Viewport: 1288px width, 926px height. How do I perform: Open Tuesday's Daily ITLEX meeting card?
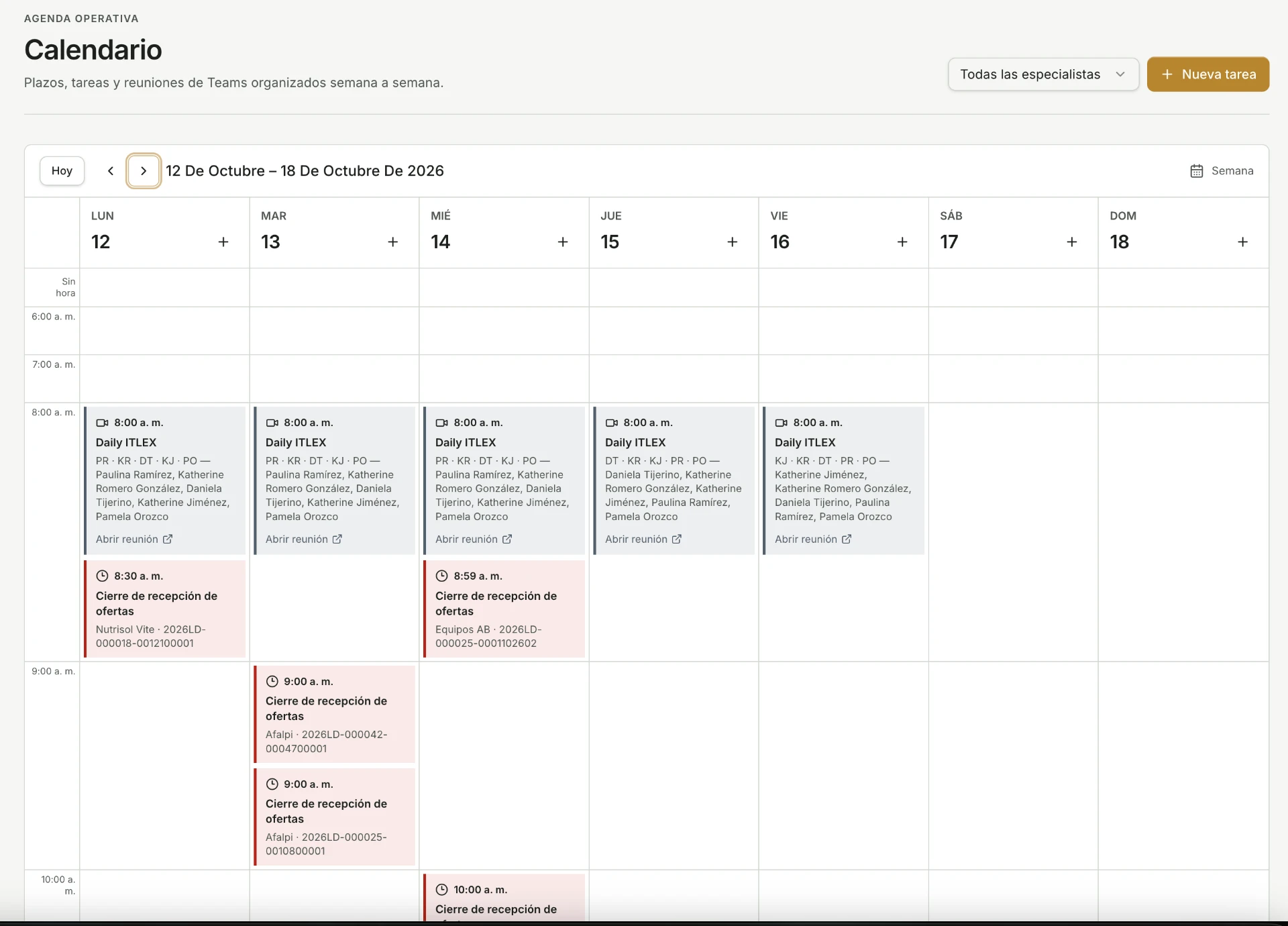point(335,480)
